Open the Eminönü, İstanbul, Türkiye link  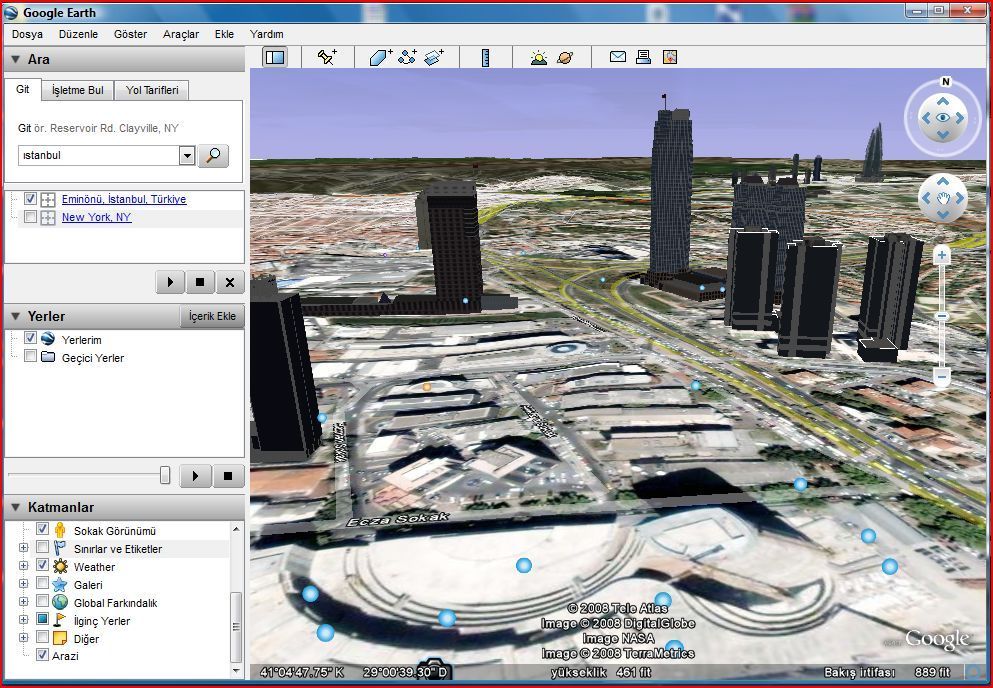tap(123, 199)
